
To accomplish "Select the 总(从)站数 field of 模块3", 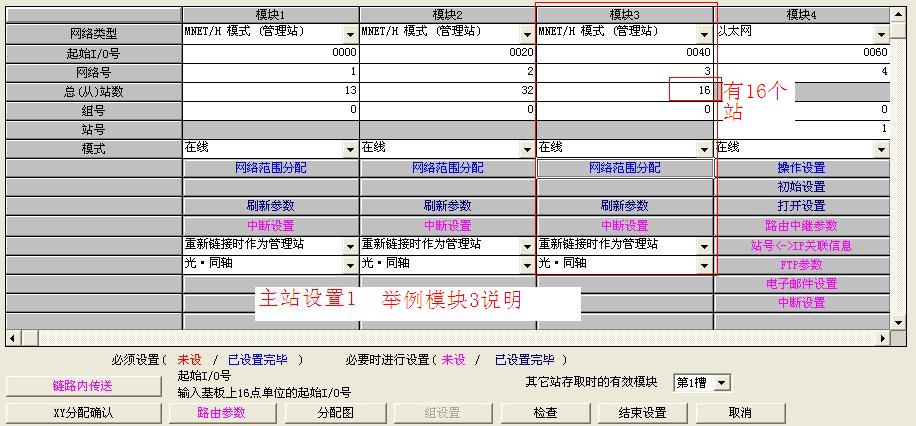I will click(625, 91).
